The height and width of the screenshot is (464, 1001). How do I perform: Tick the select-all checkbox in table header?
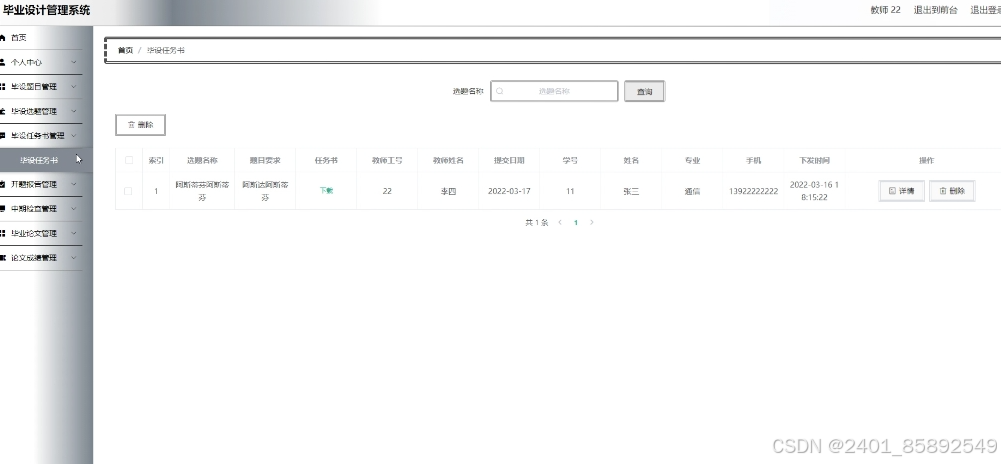click(x=129, y=160)
